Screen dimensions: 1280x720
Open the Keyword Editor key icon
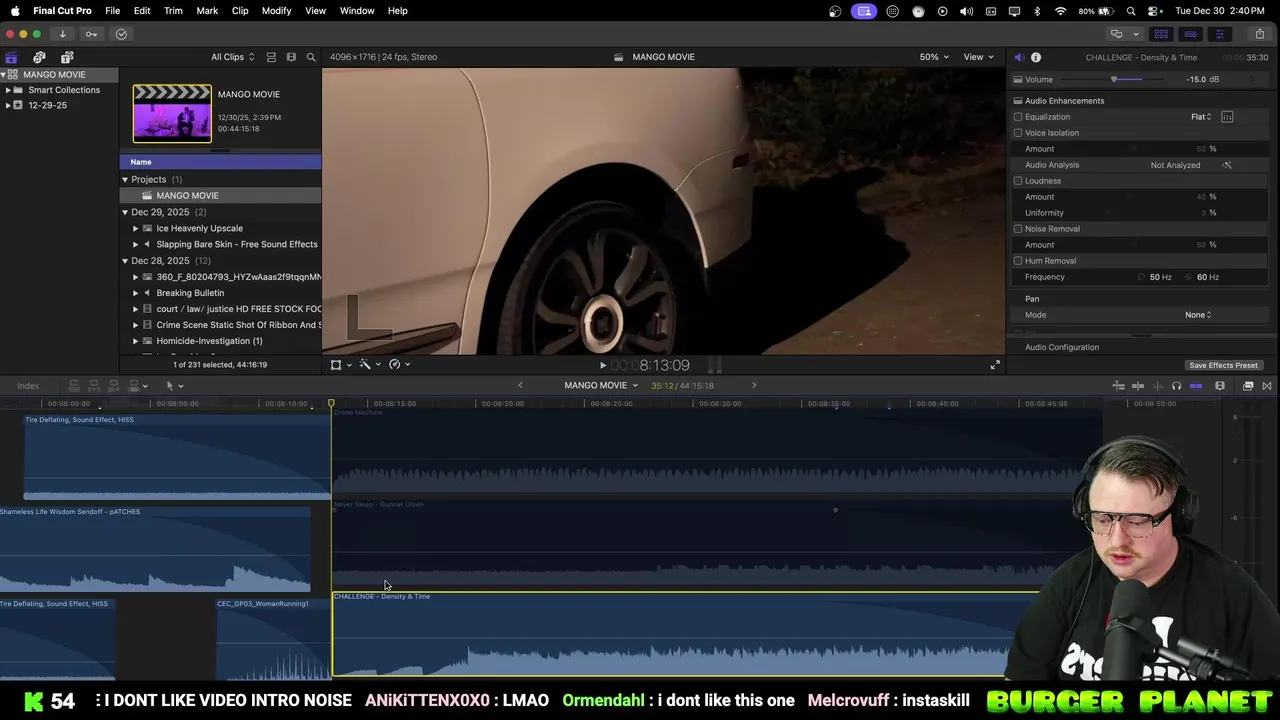coord(91,34)
